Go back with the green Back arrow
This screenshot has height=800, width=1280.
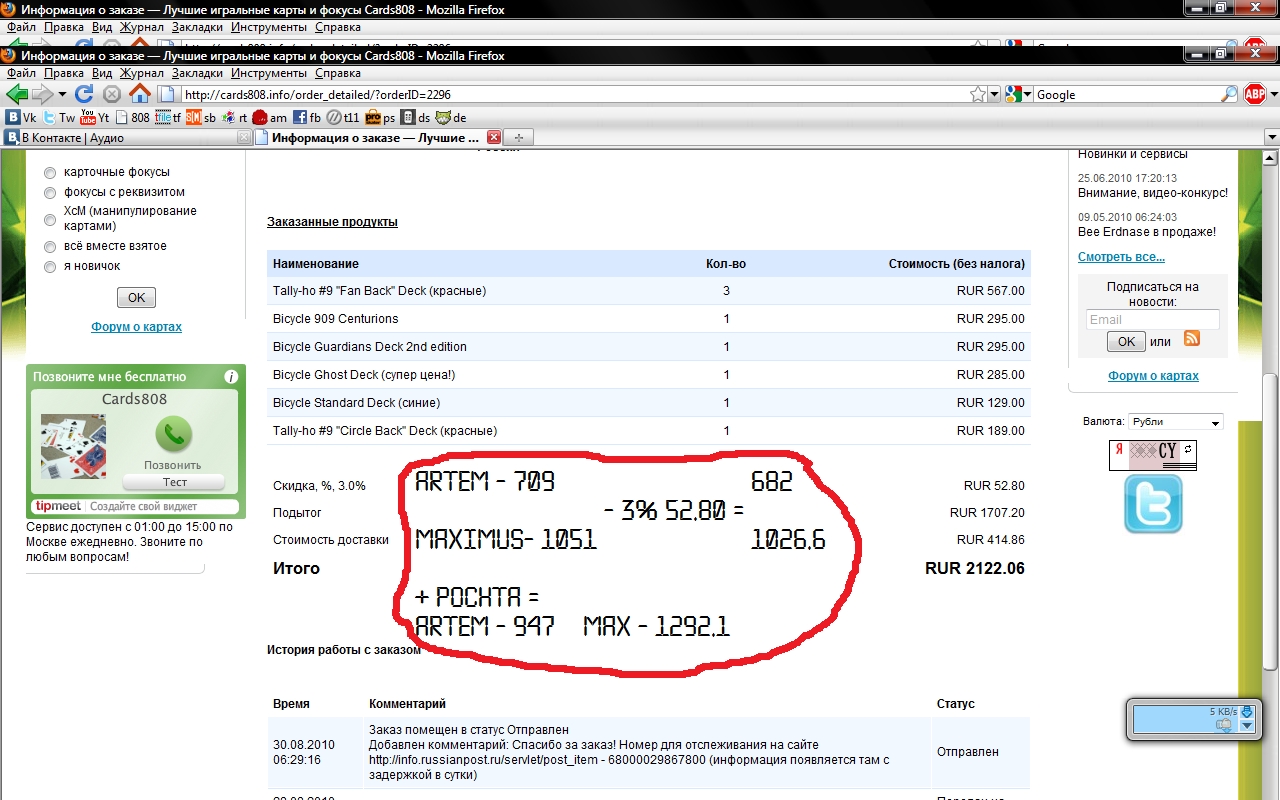[17, 94]
